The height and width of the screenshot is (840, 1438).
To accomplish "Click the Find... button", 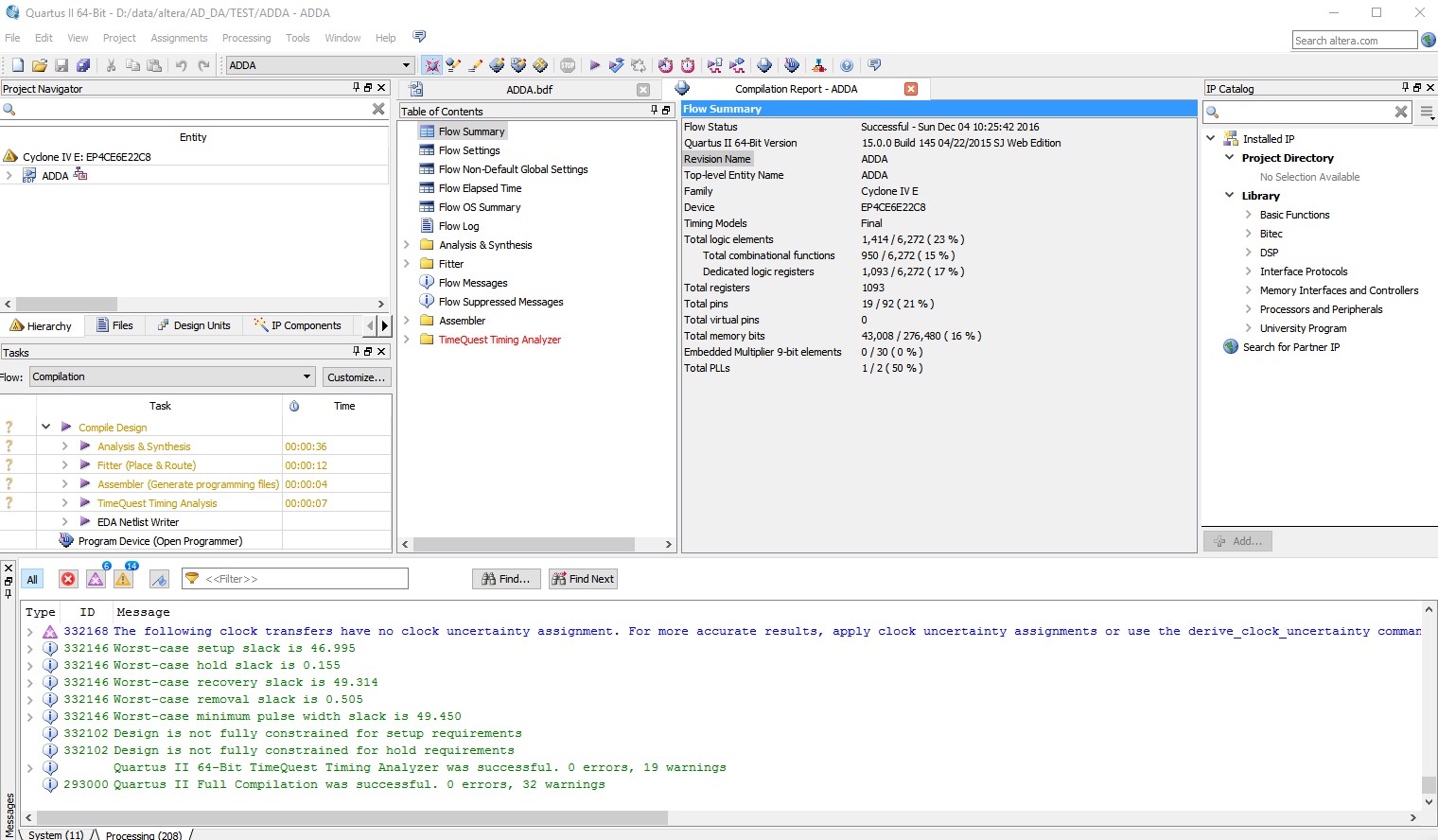I will click(x=507, y=579).
